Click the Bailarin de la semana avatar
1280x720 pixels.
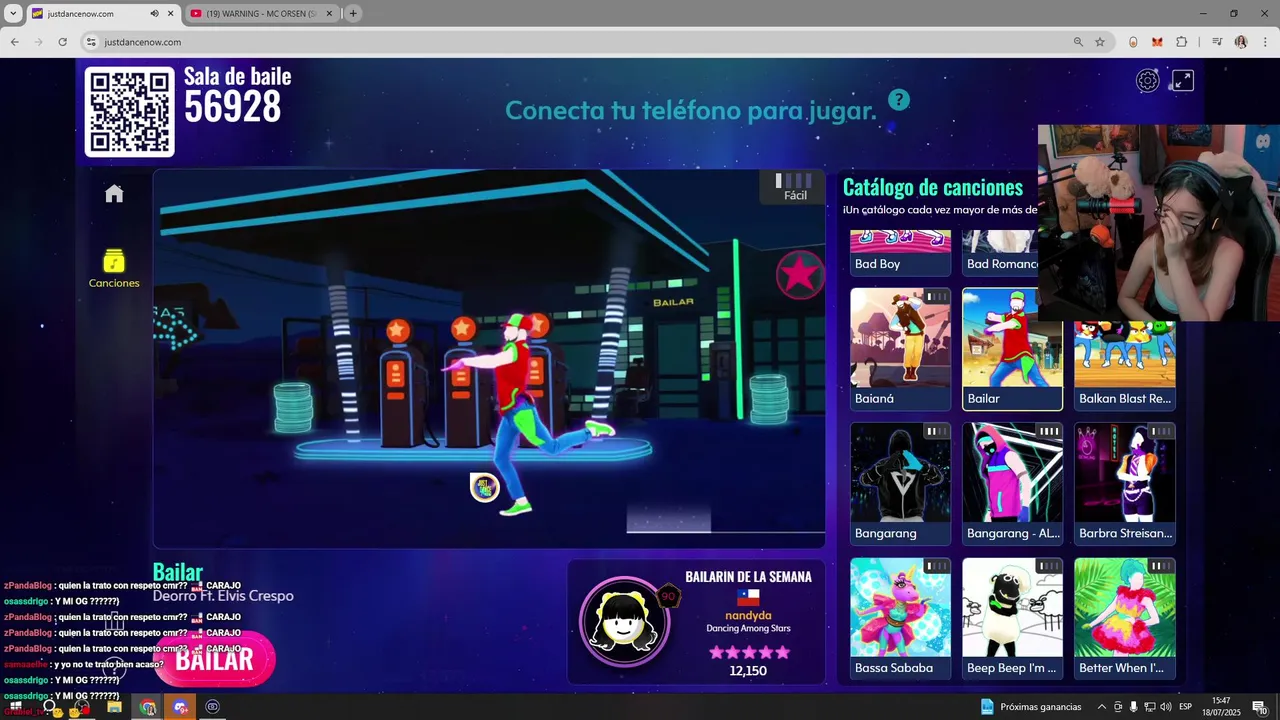[625, 621]
